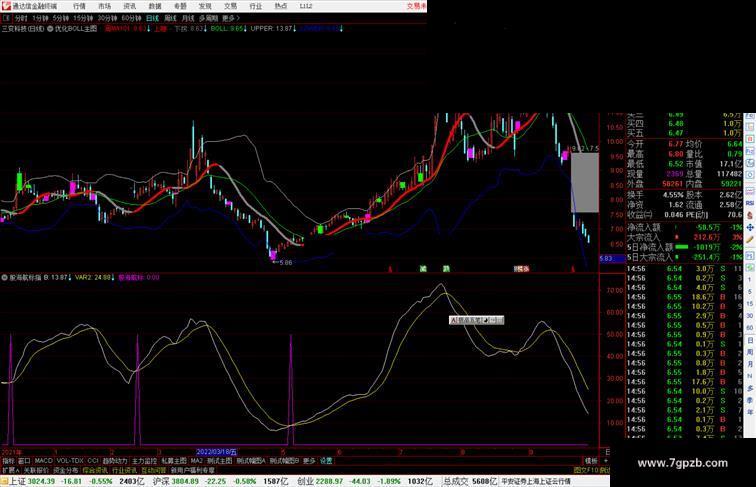This screenshot has height=487, width=756.
Task: Click the clock icon in right sidebar
Action: pos(750,175)
